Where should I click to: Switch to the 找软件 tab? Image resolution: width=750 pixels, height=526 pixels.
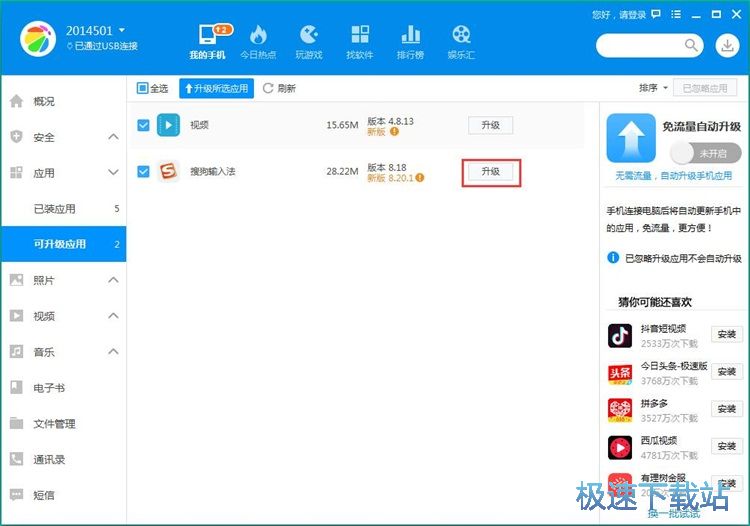coord(360,42)
